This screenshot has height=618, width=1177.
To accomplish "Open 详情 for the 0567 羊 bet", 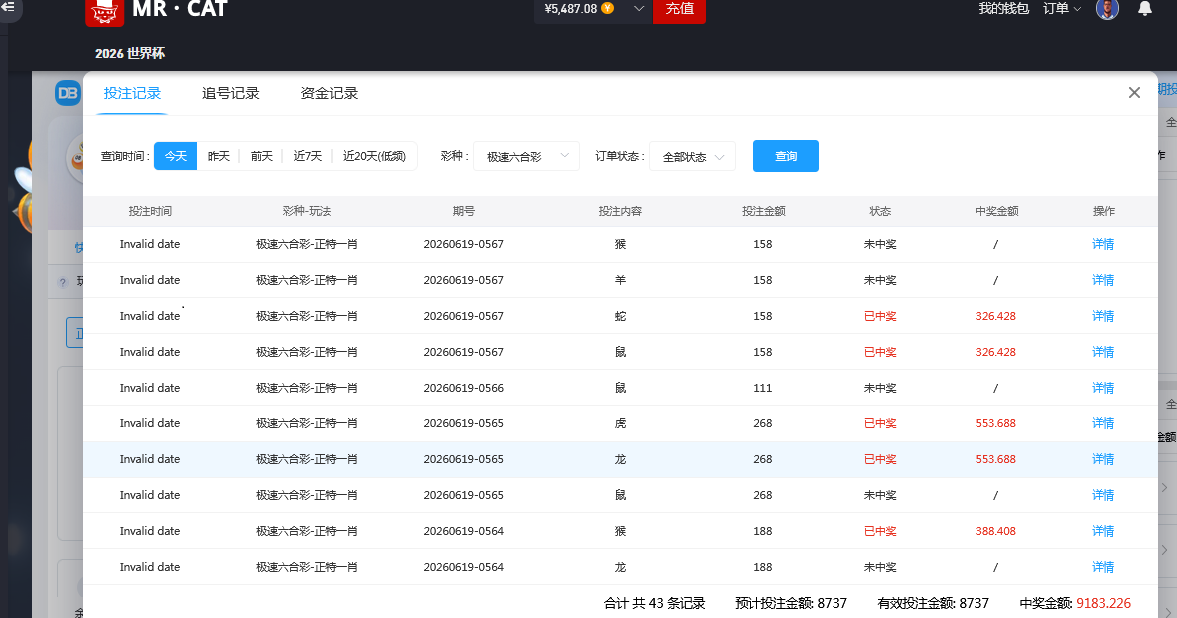I will click(x=1103, y=280).
